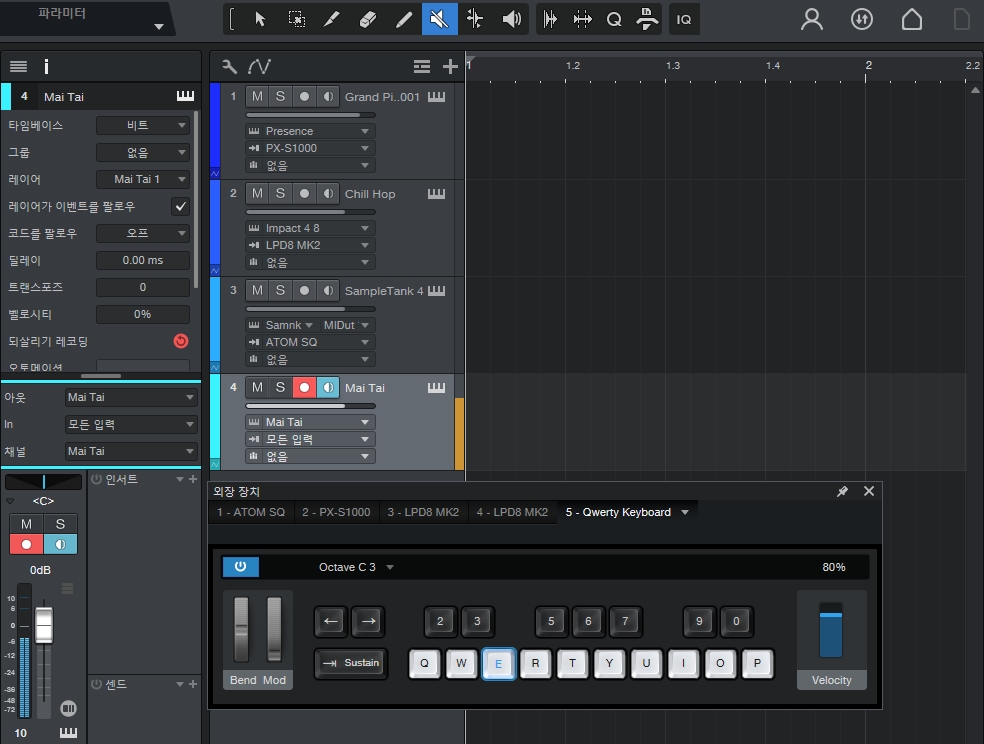
Task: Click the retrospective recording red icon
Action: pos(181,341)
